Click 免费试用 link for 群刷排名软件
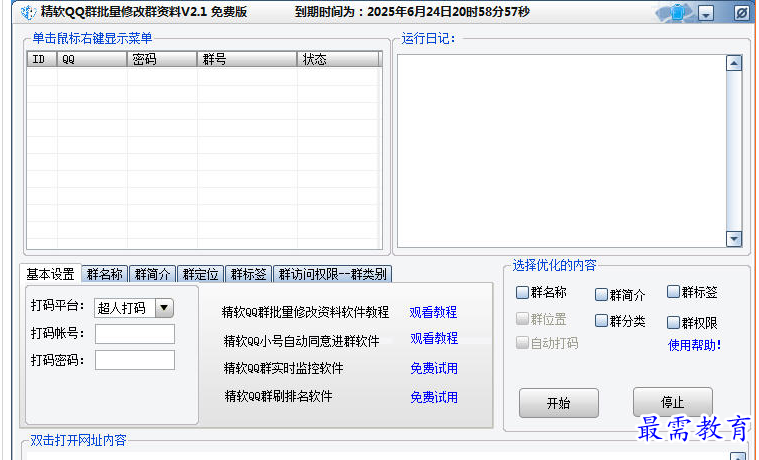 coord(434,397)
